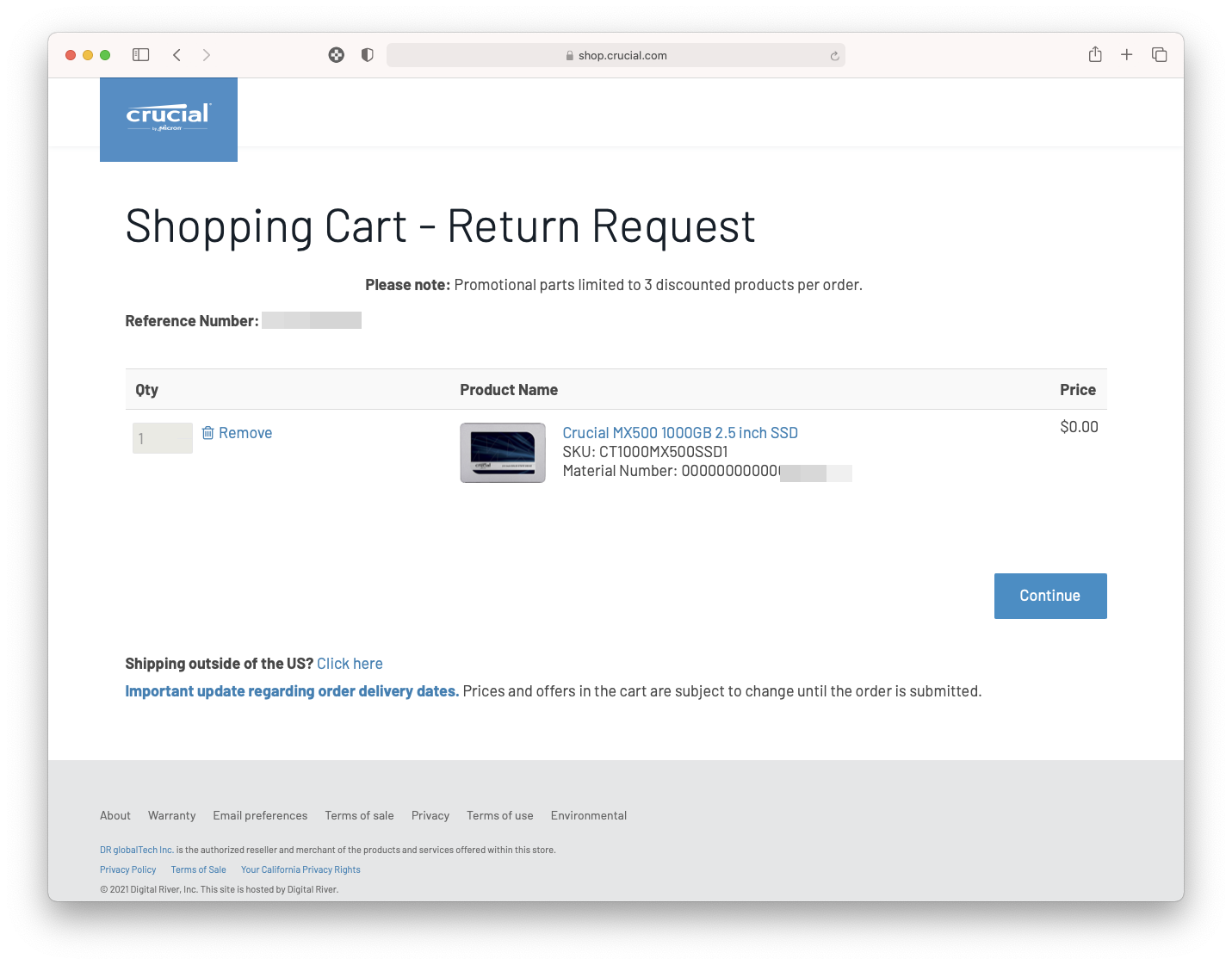Open the DR globalTech Inc. link
This screenshot has height=965, width=1232.
coord(137,850)
